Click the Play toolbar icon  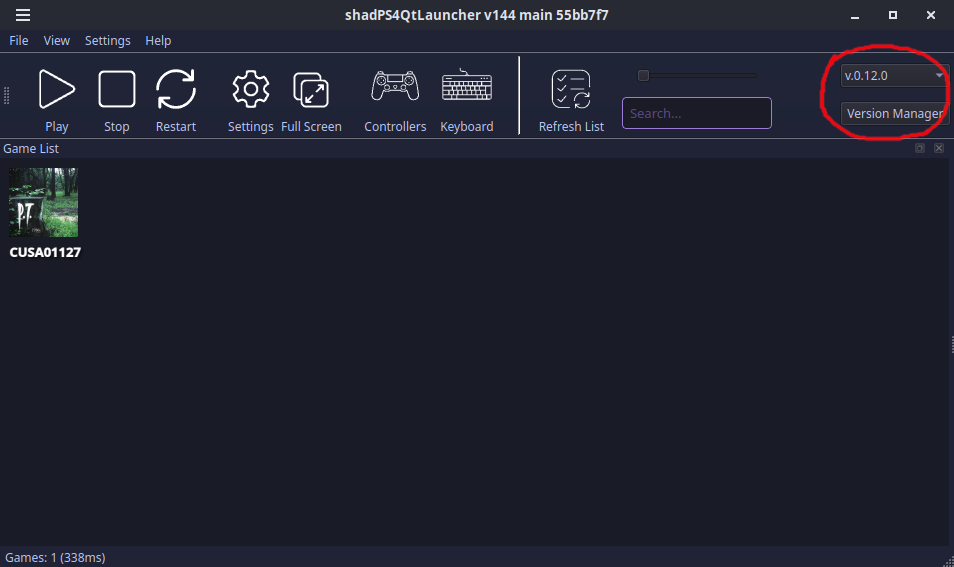coord(57,89)
